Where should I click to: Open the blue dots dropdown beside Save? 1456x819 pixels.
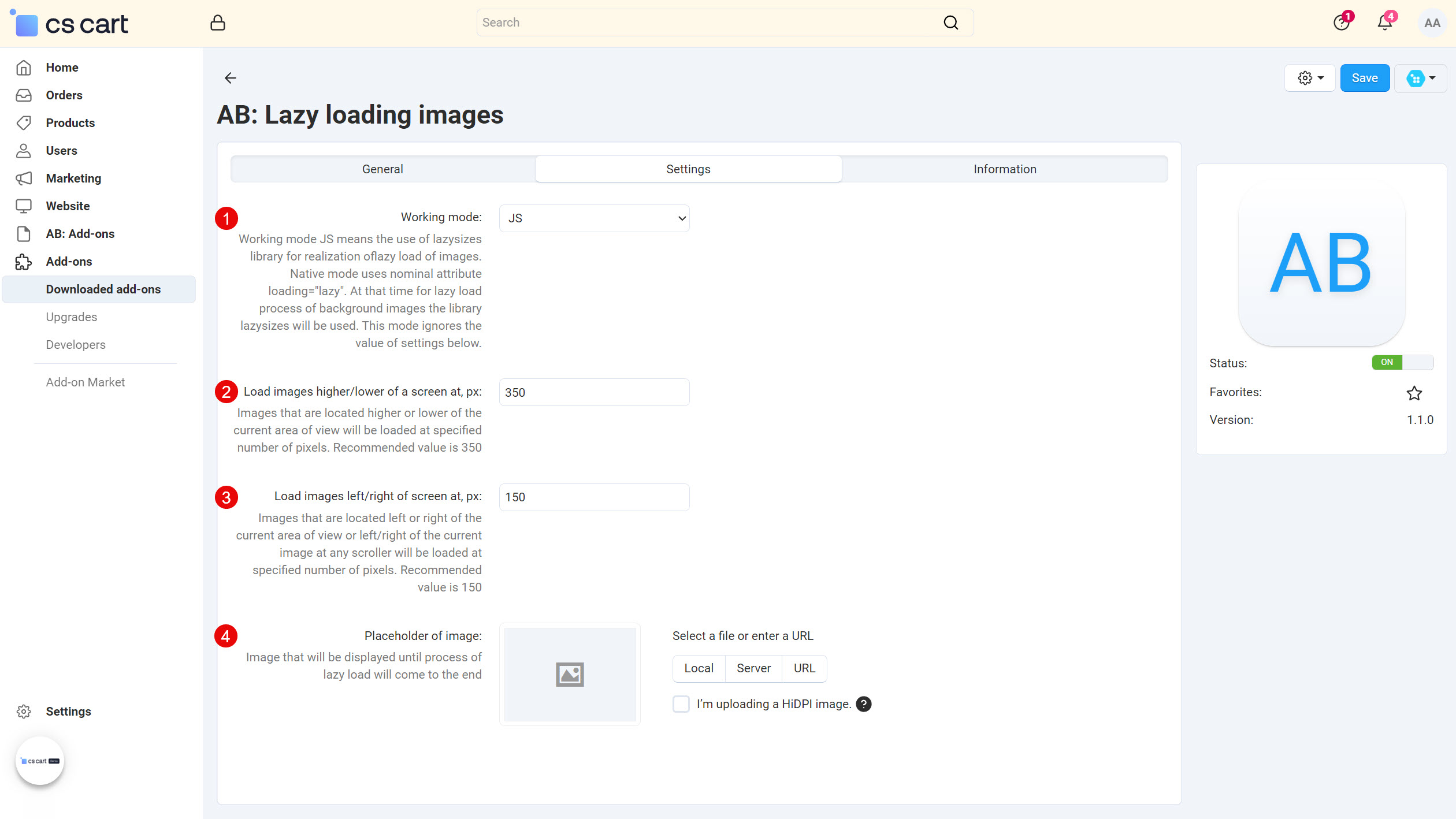[1420, 78]
